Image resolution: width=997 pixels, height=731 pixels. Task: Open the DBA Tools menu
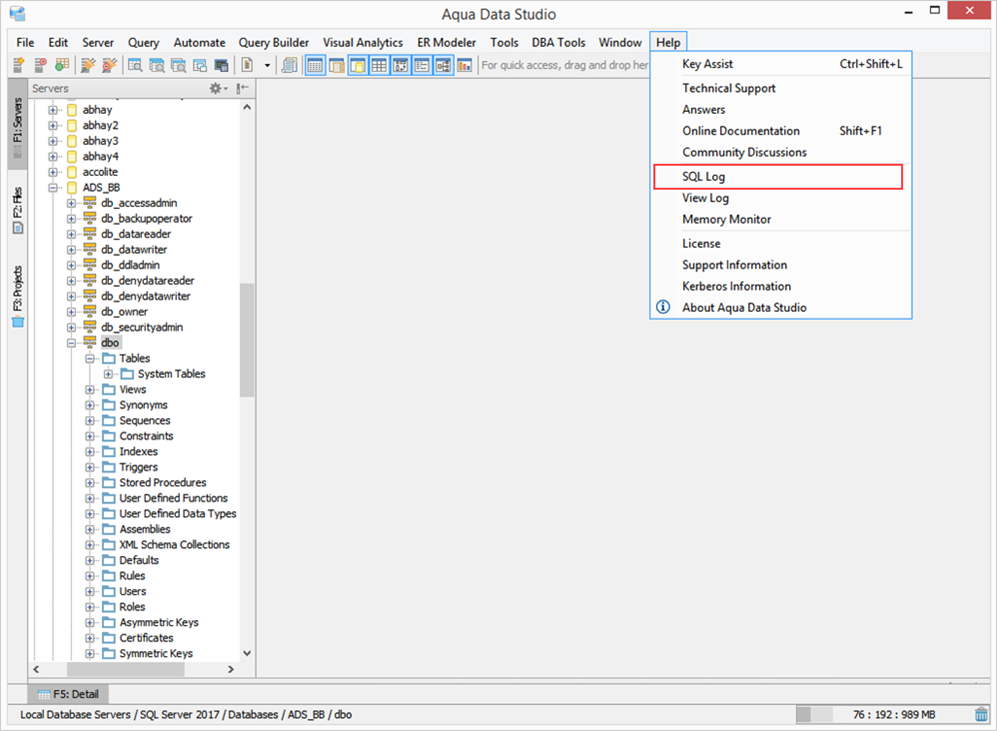(558, 43)
